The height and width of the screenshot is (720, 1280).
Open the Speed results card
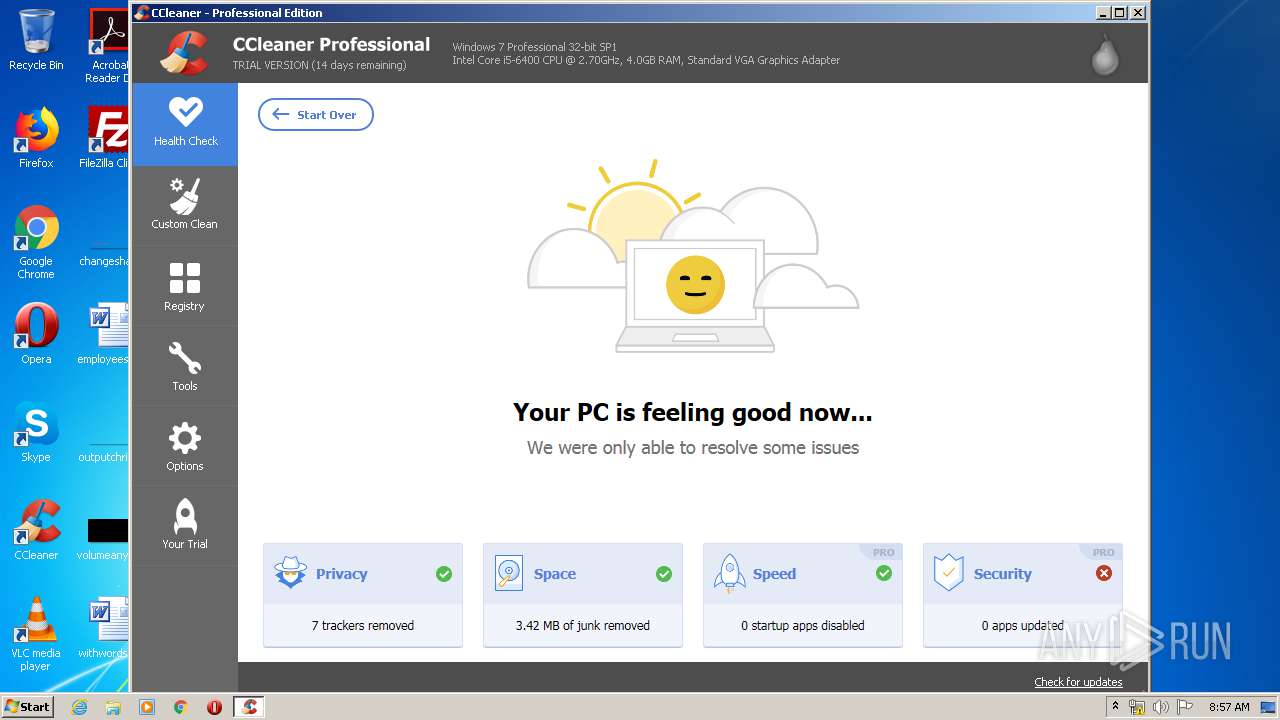[x=803, y=595]
